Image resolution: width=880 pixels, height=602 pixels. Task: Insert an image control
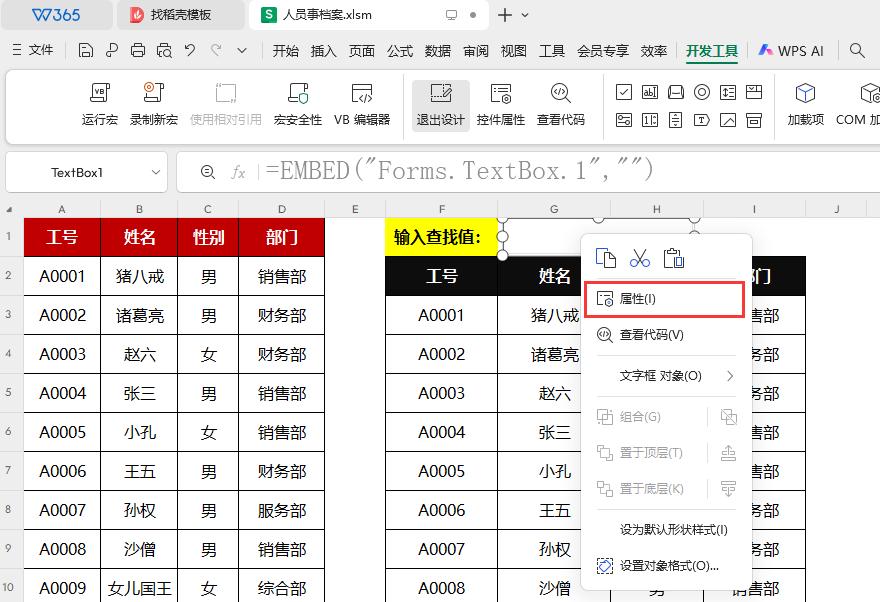click(728, 120)
